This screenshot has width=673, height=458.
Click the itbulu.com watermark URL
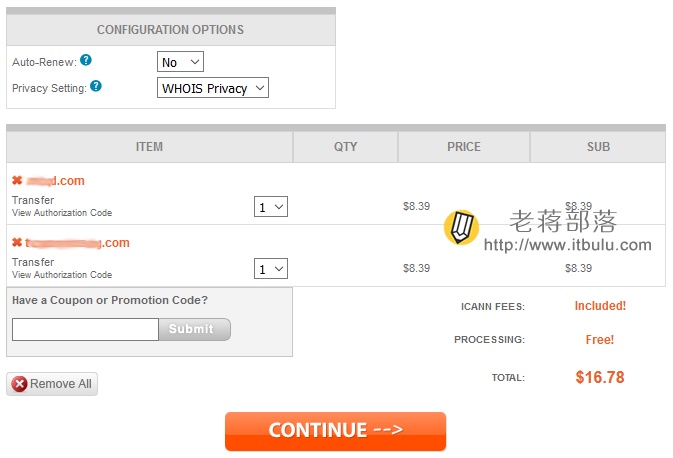[568, 245]
